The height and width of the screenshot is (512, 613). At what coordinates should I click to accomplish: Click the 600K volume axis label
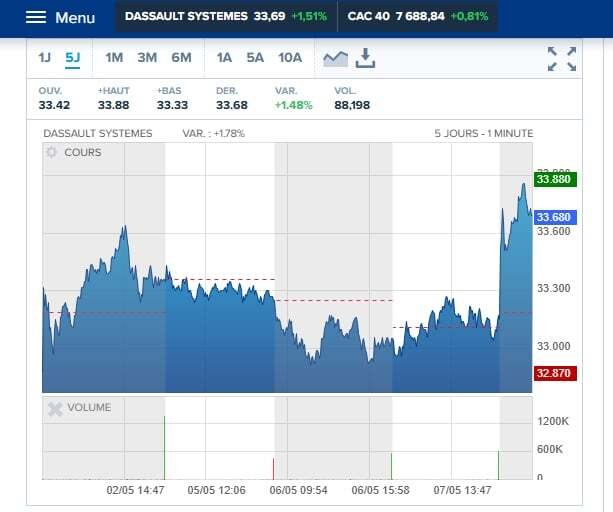550,449
